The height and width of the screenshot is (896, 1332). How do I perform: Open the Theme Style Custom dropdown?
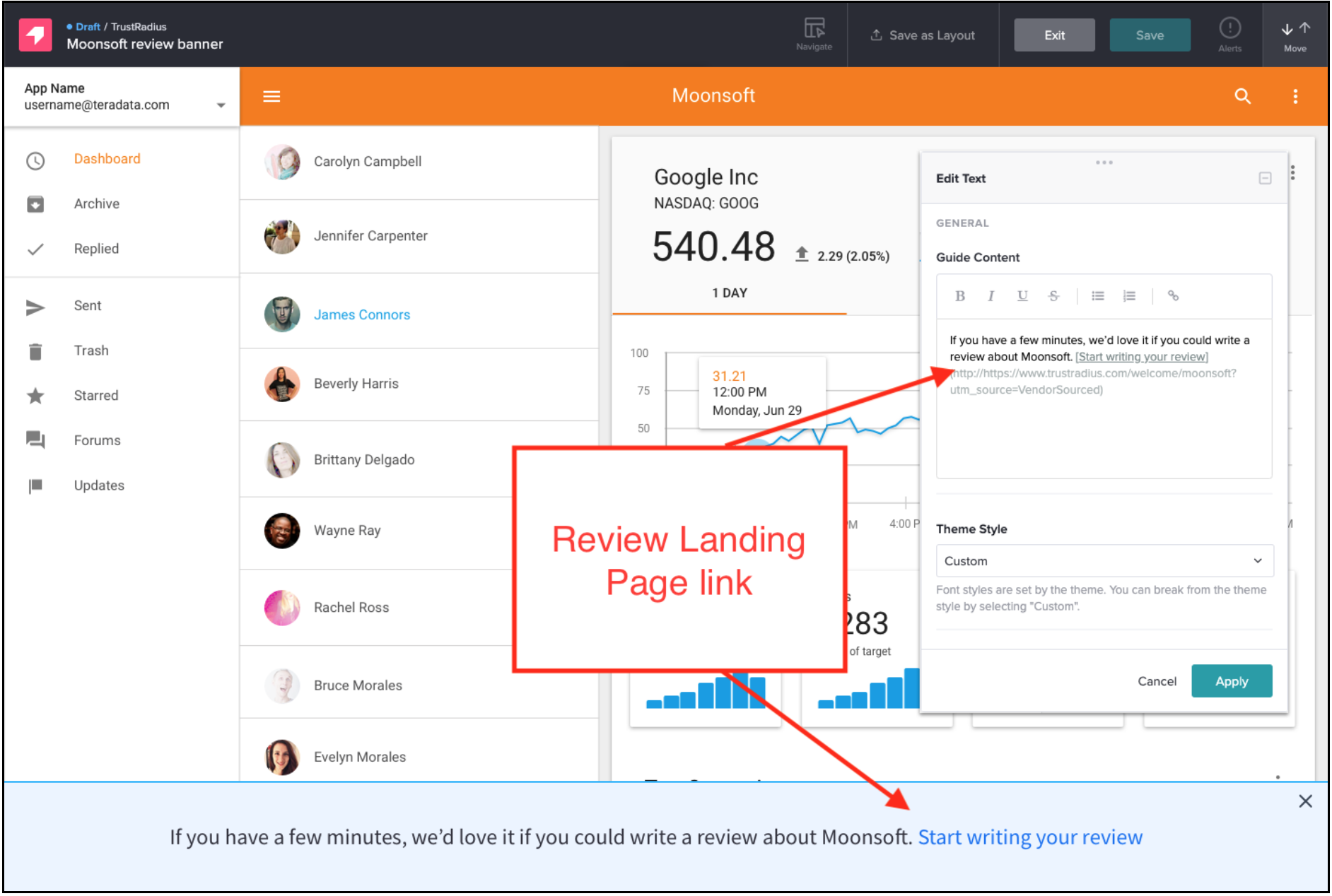tap(1104, 561)
